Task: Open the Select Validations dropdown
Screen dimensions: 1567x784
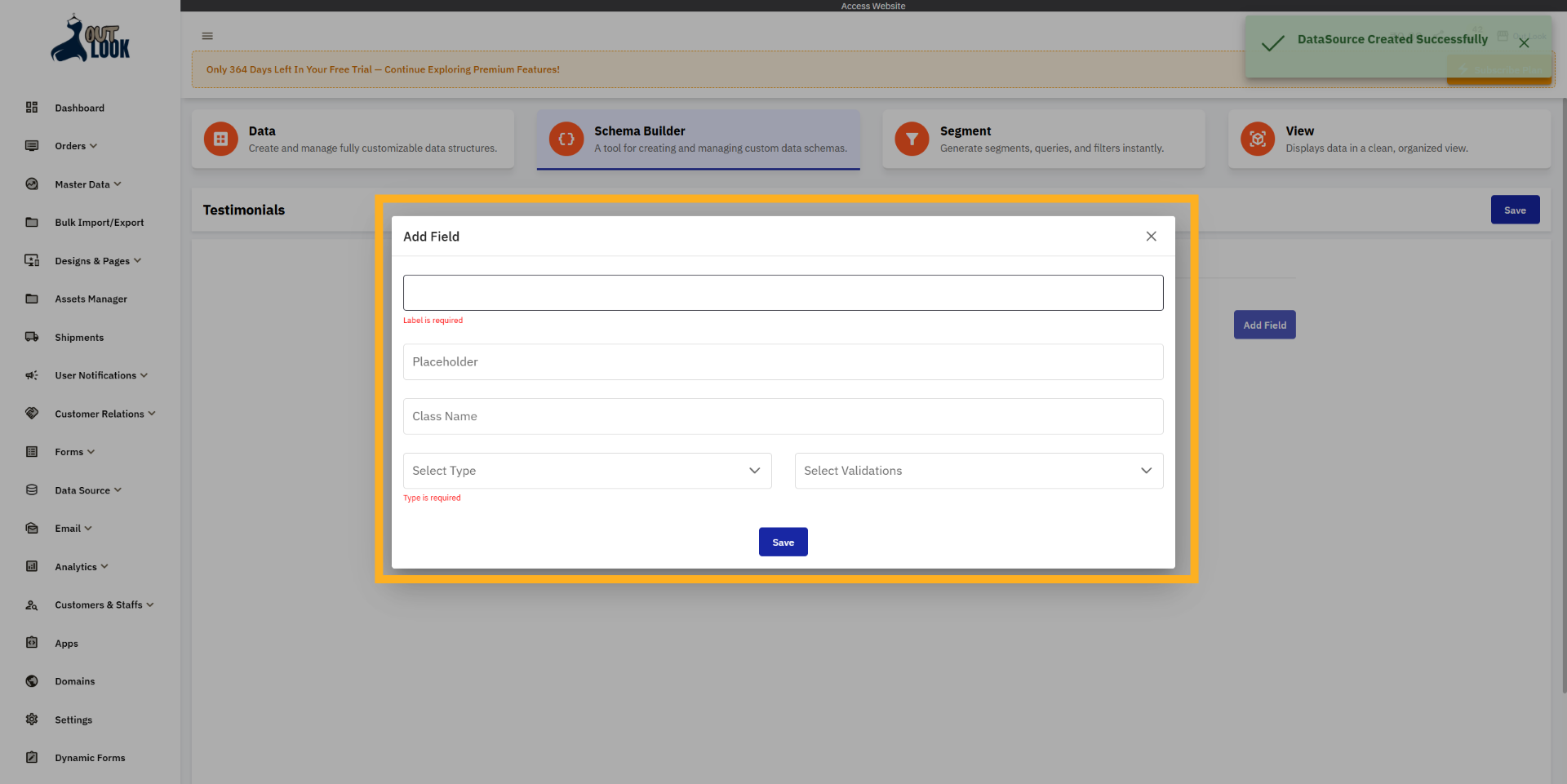Action: (979, 471)
